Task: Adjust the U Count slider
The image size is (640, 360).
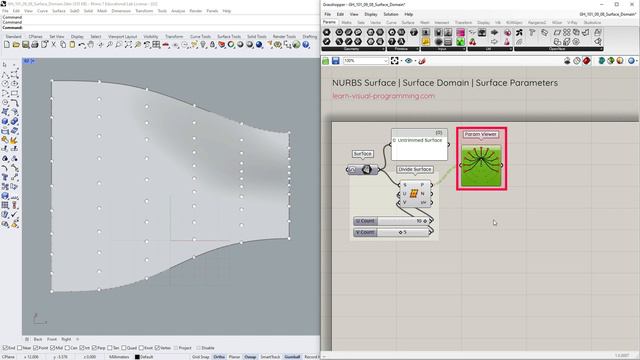Action: [392, 221]
